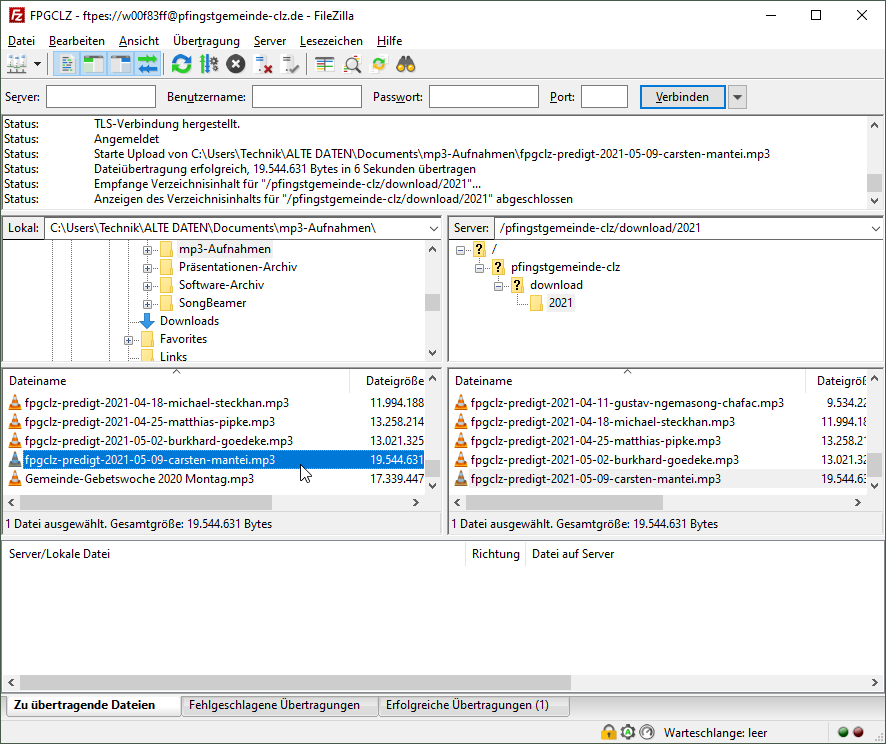Open remote file search binoculars icon
Image resolution: width=886 pixels, height=744 pixels.
click(x=406, y=64)
